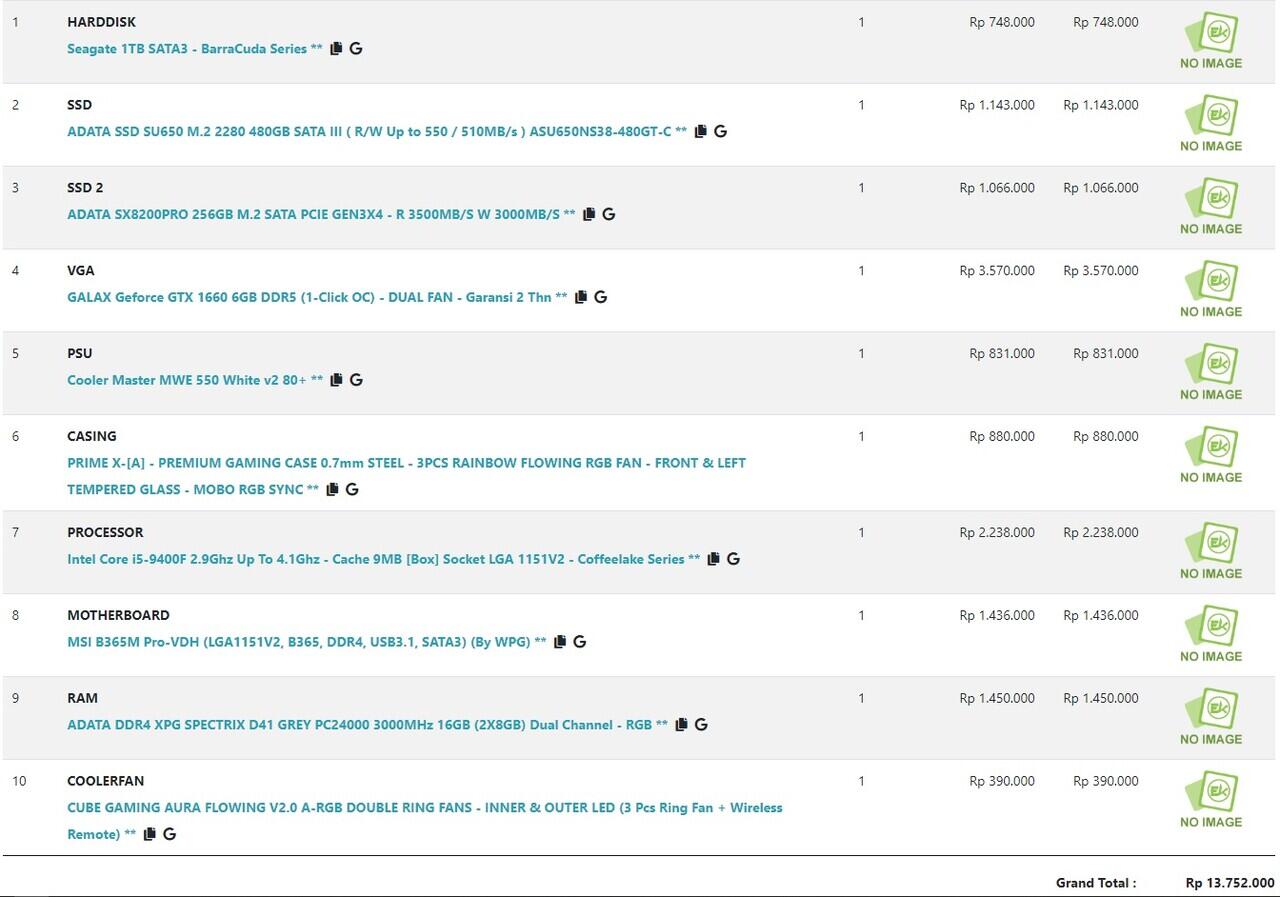The height and width of the screenshot is (897, 1280).
Task: Click the RAM row's NO IMAGE thumbnail
Action: [x=1211, y=718]
